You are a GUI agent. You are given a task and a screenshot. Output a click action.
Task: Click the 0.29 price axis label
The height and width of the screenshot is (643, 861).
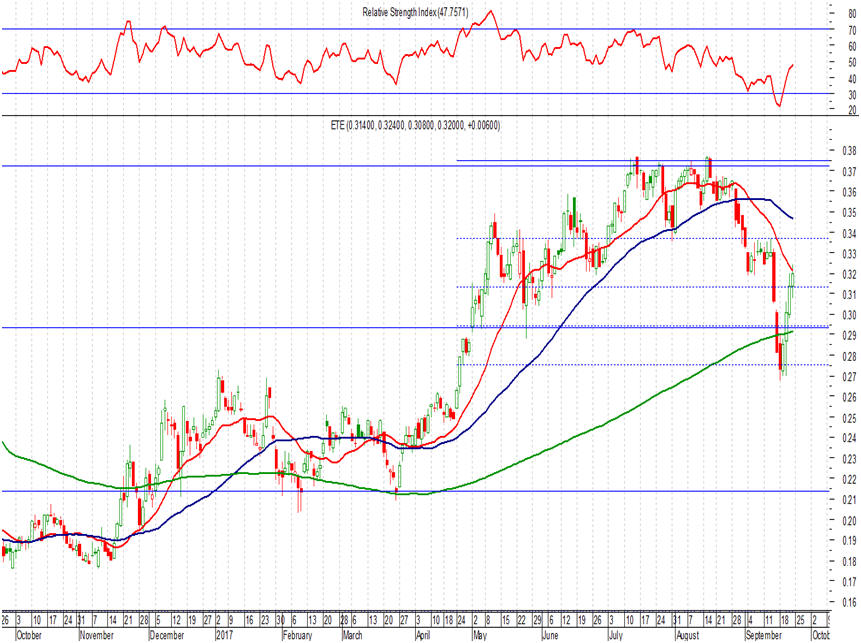849,336
